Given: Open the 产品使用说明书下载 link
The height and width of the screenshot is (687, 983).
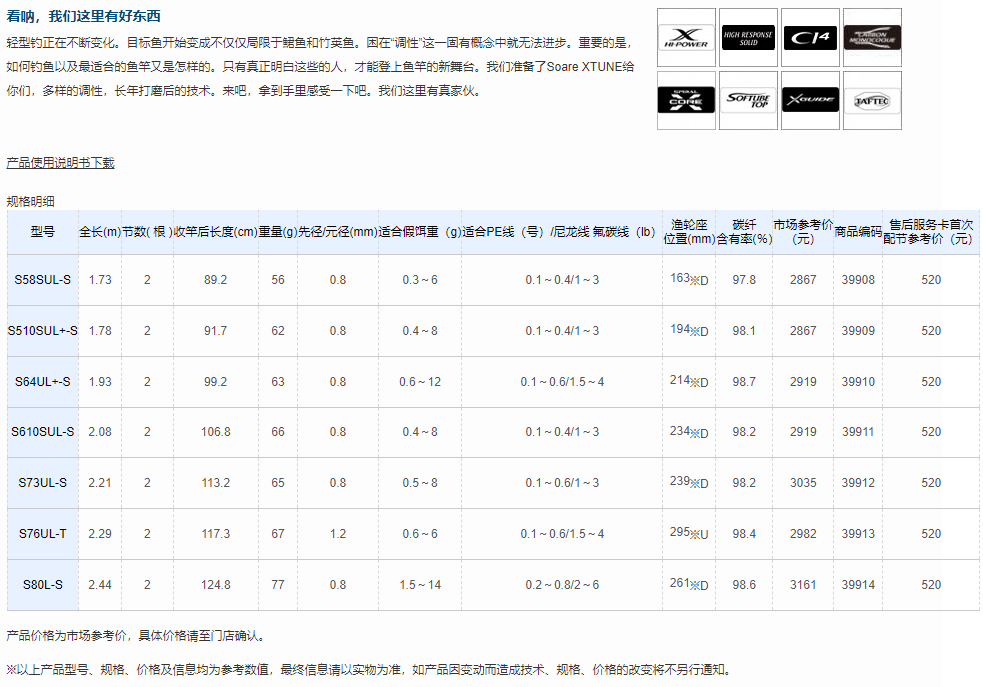Looking at the screenshot, I should 60,163.
